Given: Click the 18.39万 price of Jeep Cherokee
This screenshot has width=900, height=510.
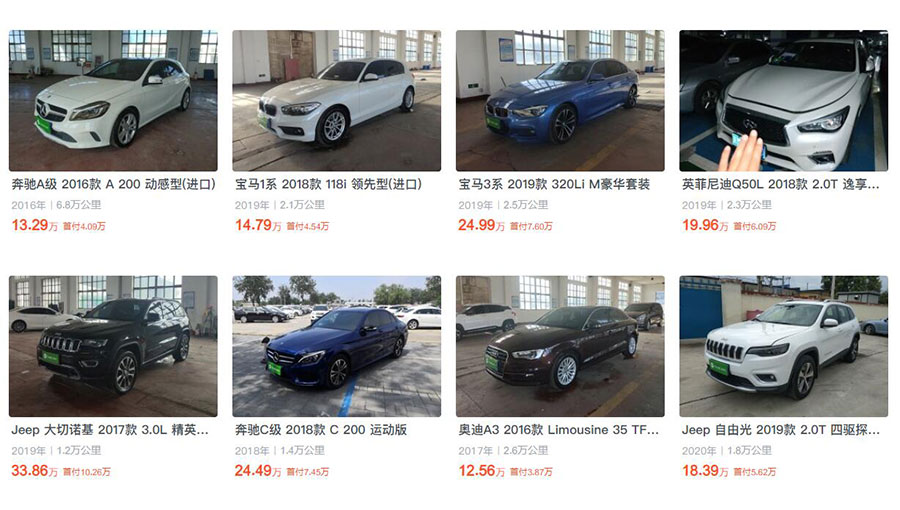Looking at the screenshot, I should point(705,471).
